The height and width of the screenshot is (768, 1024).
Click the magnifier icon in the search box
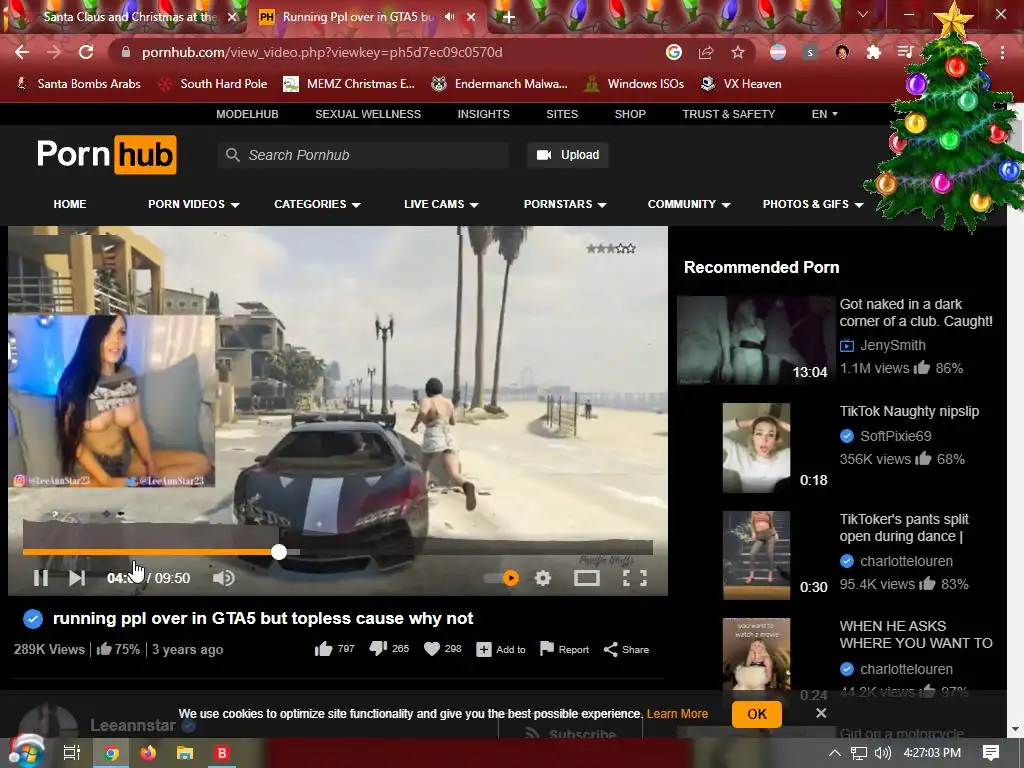click(x=232, y=155)
